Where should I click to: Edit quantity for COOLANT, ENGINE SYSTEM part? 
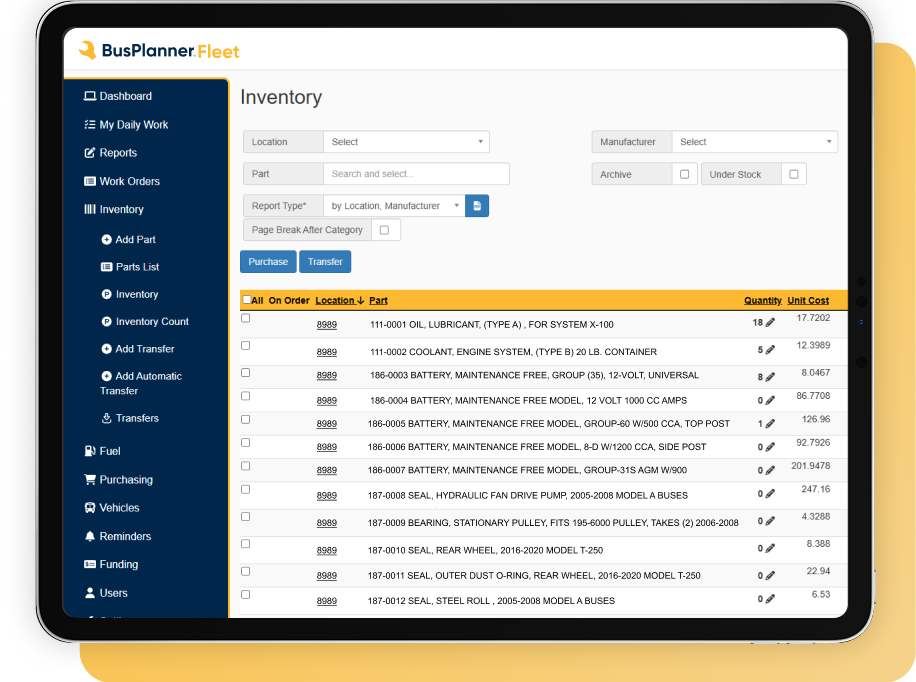click(x=770, y=351)
